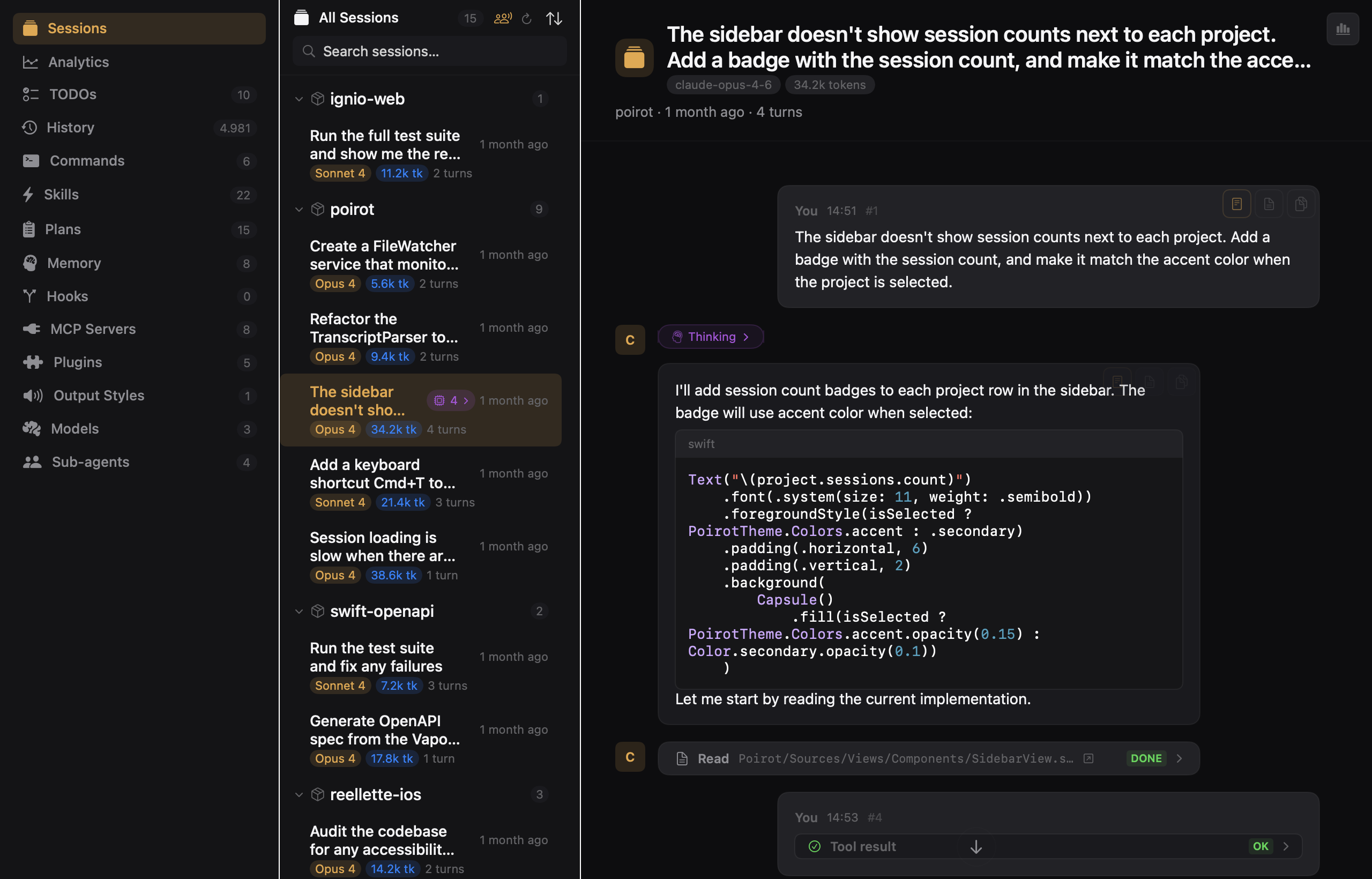1372x879 pixels.
Task: Open the Hooks section in sidebar
Action: coord(68,296)
